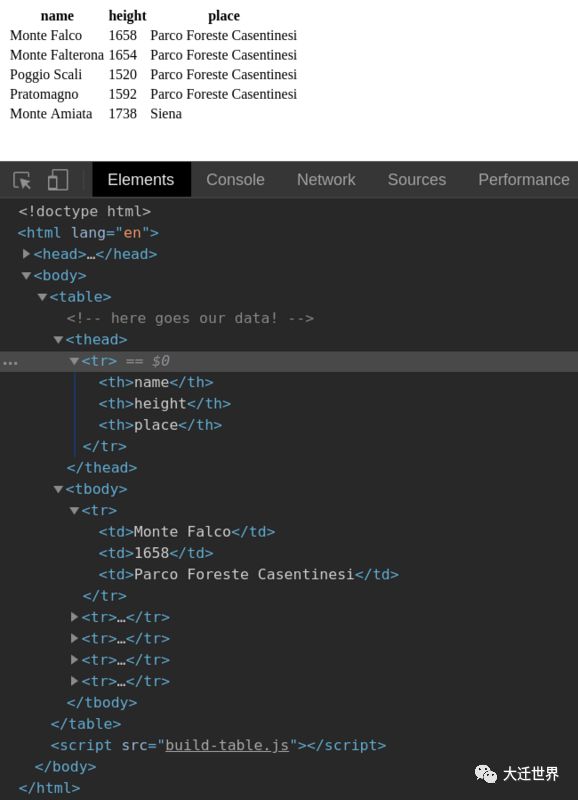Open the Network panel

click(x=326, y=180)
